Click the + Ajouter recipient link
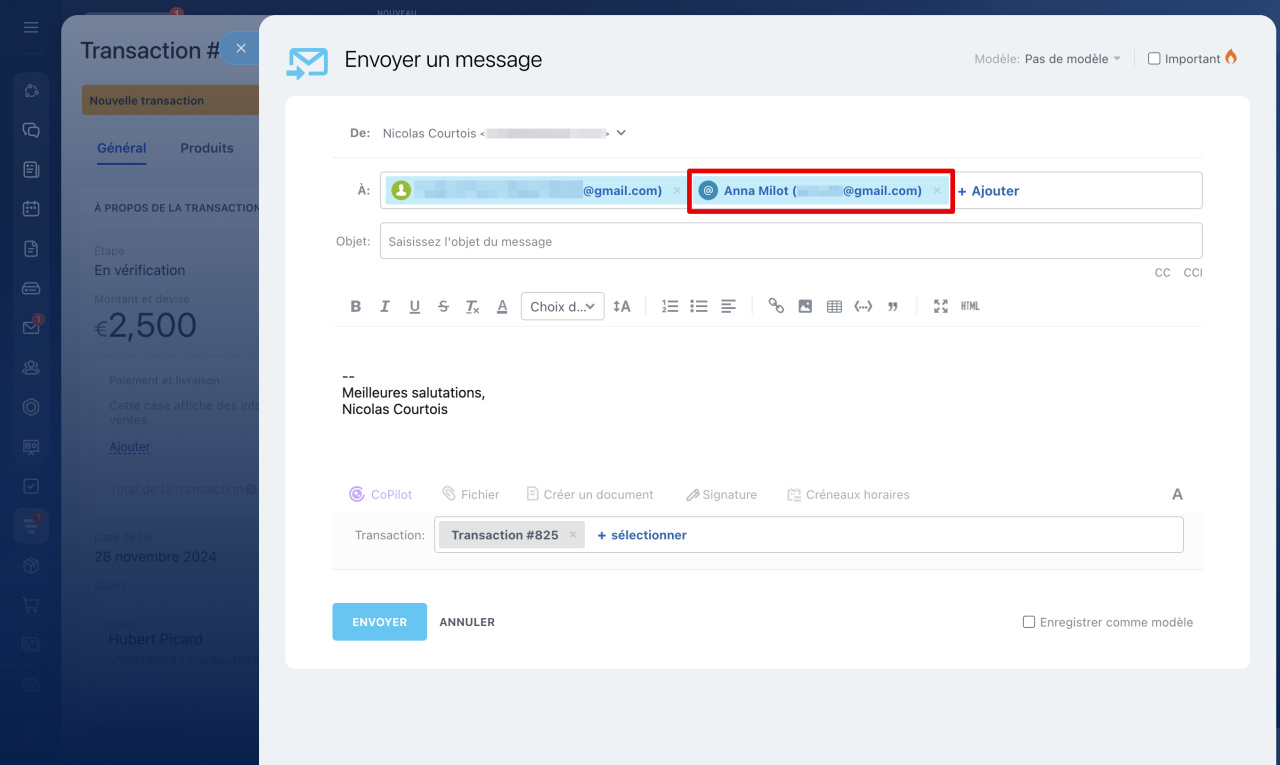Viewport: 1280px width, 765px height. 988,191
